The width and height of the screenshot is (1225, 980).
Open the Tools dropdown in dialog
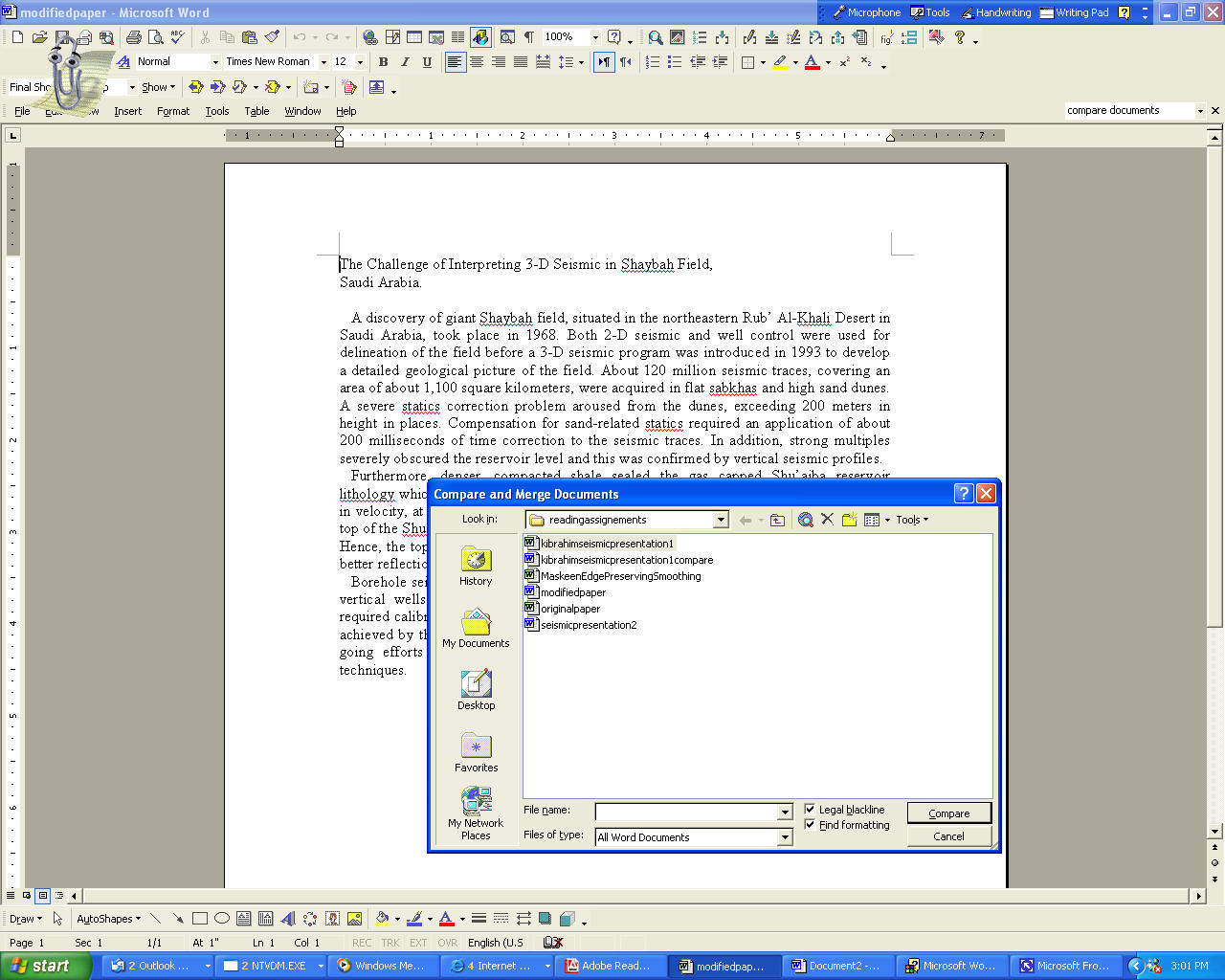(911, 520)
